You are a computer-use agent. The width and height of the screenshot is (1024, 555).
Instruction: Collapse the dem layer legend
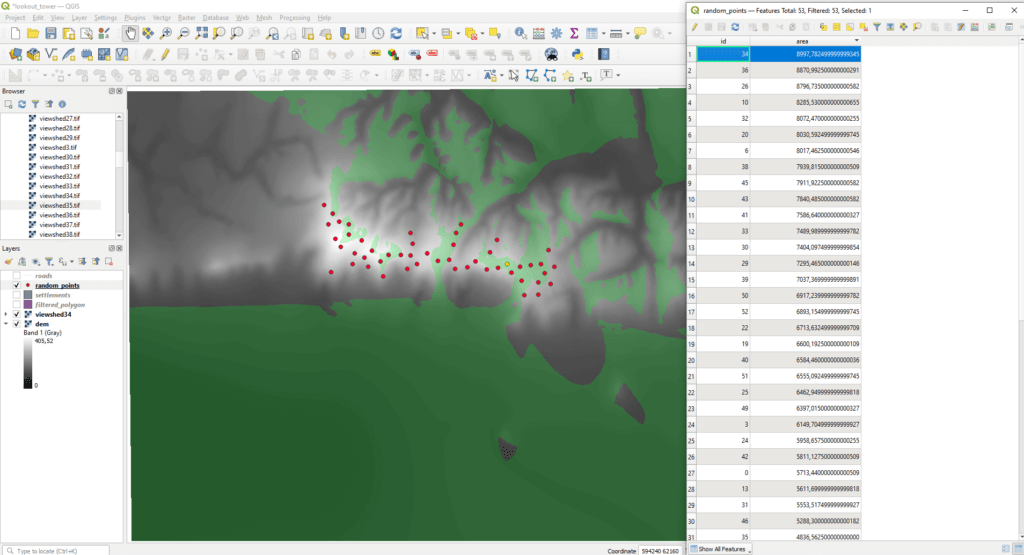[7, 324]
